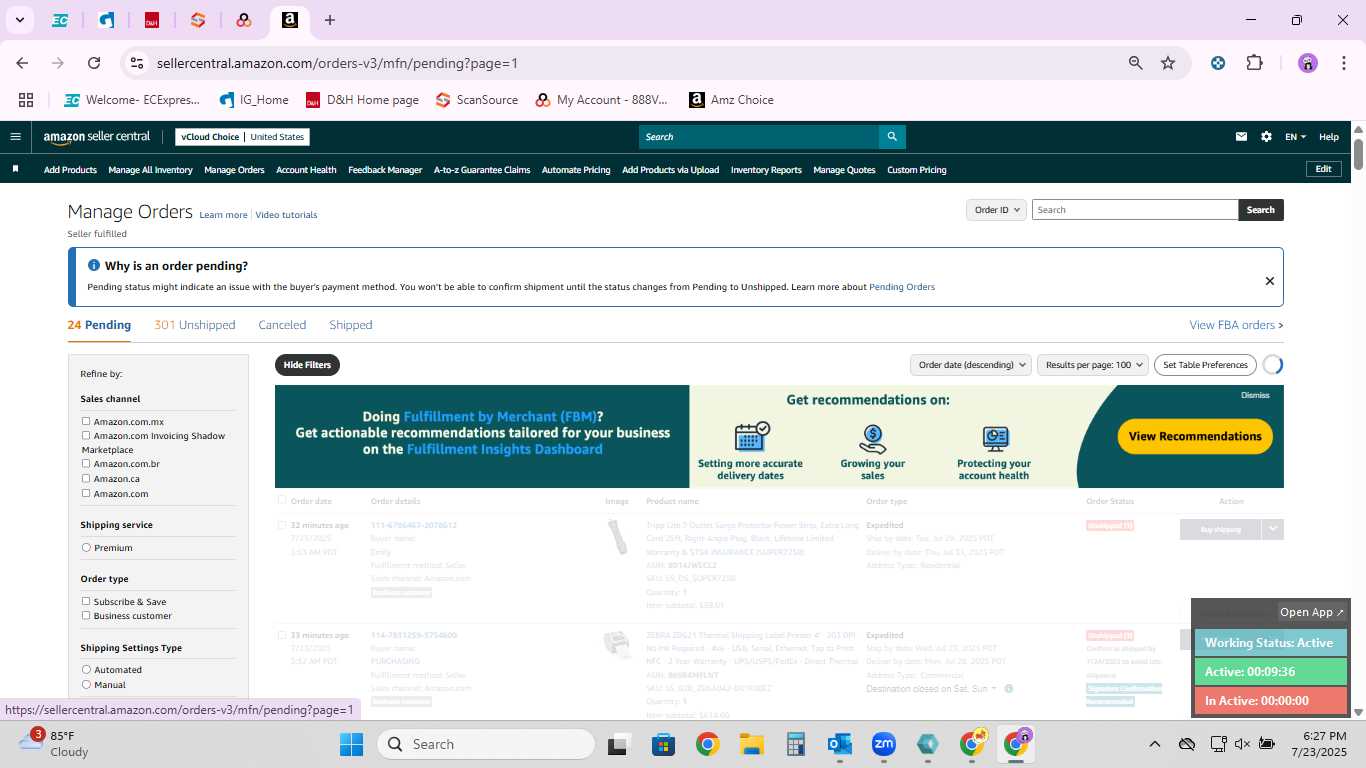
Task: Click the page vertical scrollbar thumb
Action: 1359,152
